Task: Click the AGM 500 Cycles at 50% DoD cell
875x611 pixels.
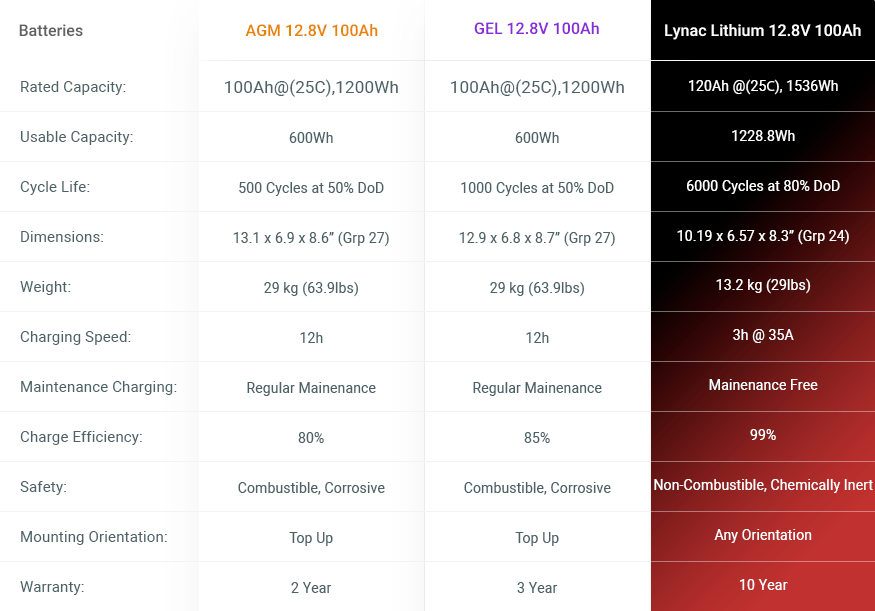Action: coord(311,188)
